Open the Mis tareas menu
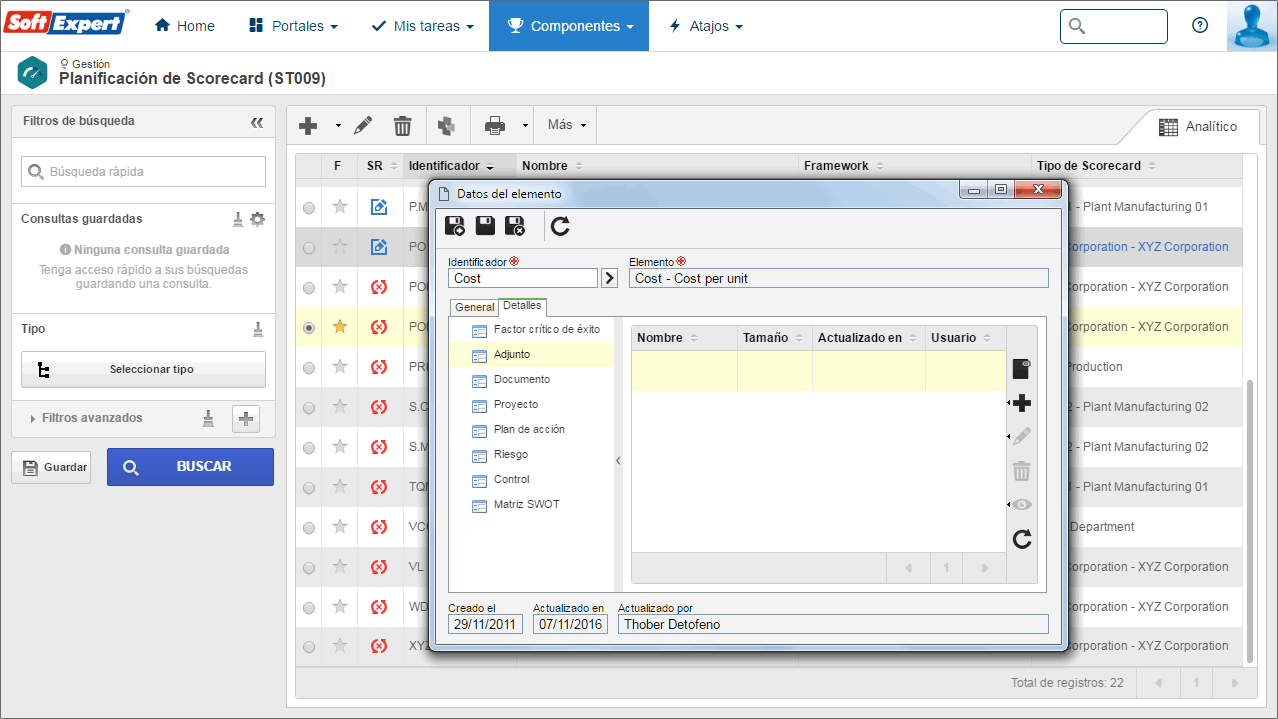The width and height of the screenshot is (1278, 719). click(422, 26)
